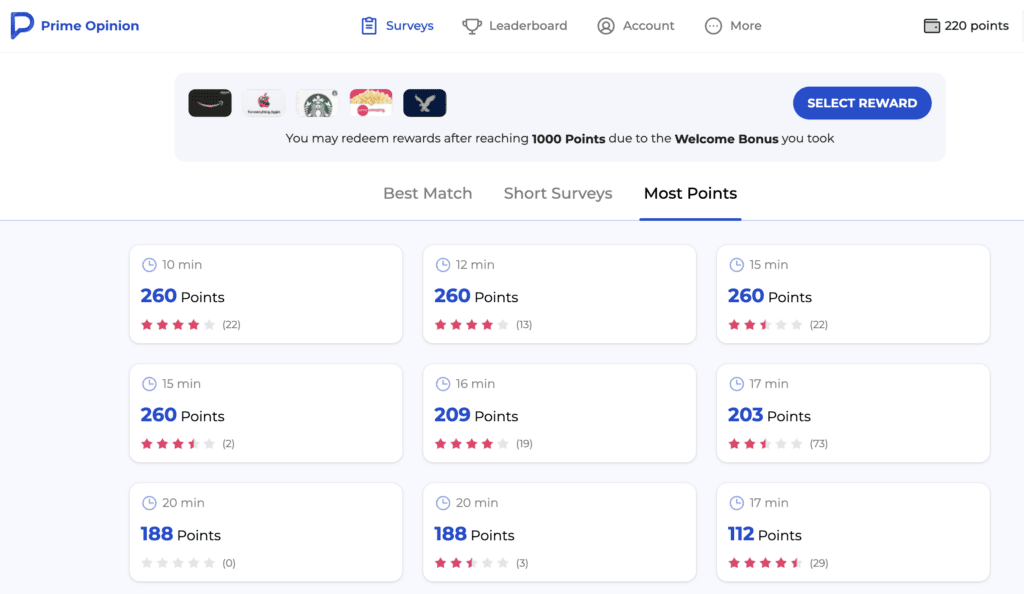Open the More ellipsis icon
This screenshot has height=594, width=1024.
point(713,26)
